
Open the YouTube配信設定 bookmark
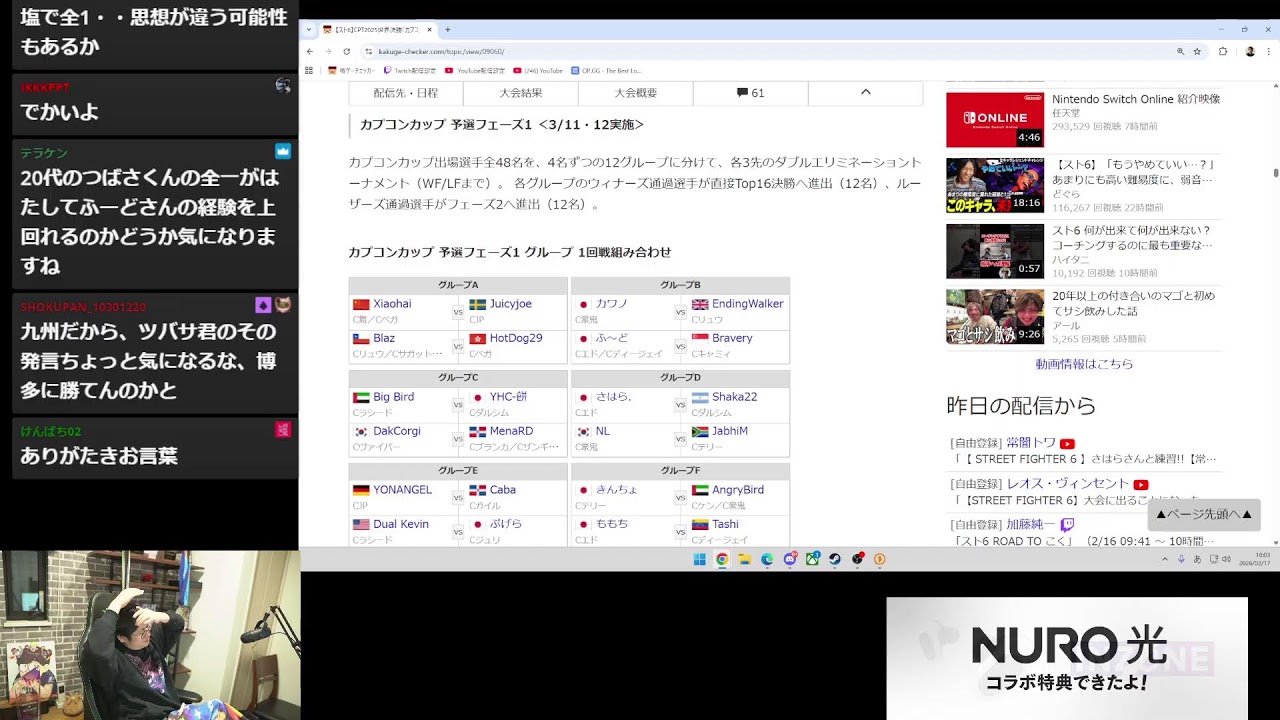point(475,71)
